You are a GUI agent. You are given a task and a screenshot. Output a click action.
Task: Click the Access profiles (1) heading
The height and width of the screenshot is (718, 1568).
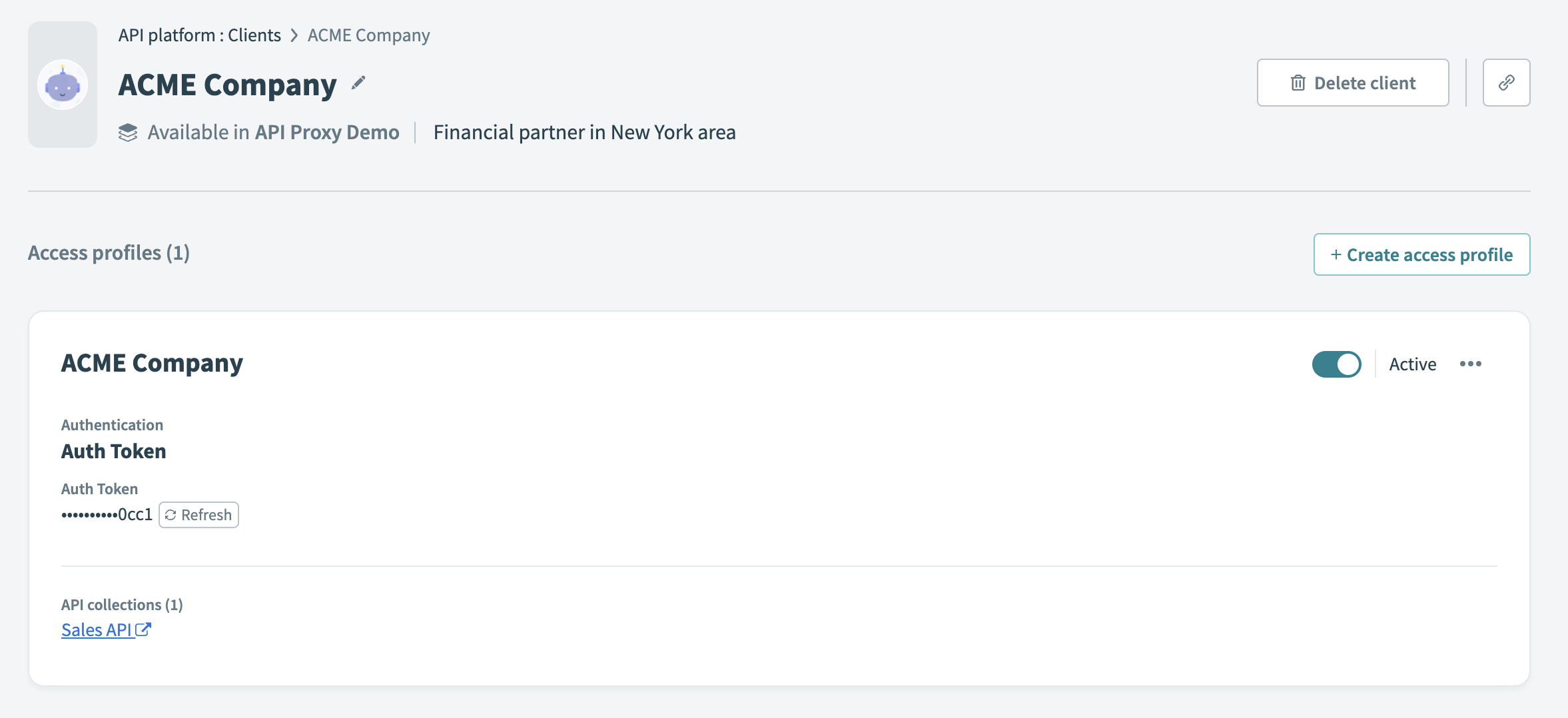click(x=109, y=253)
